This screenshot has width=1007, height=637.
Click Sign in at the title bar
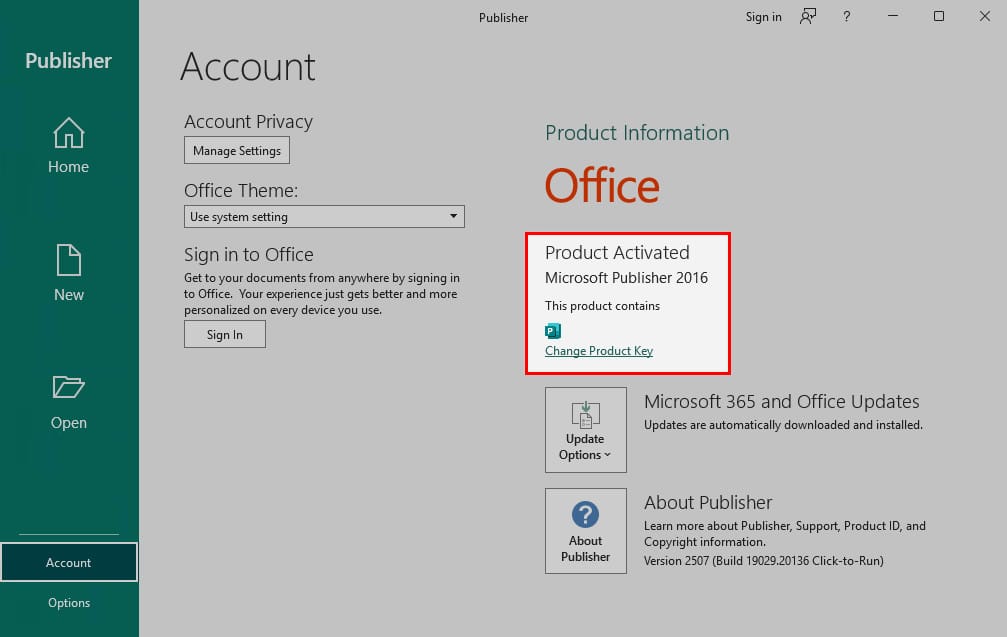[x=764, y=17]
